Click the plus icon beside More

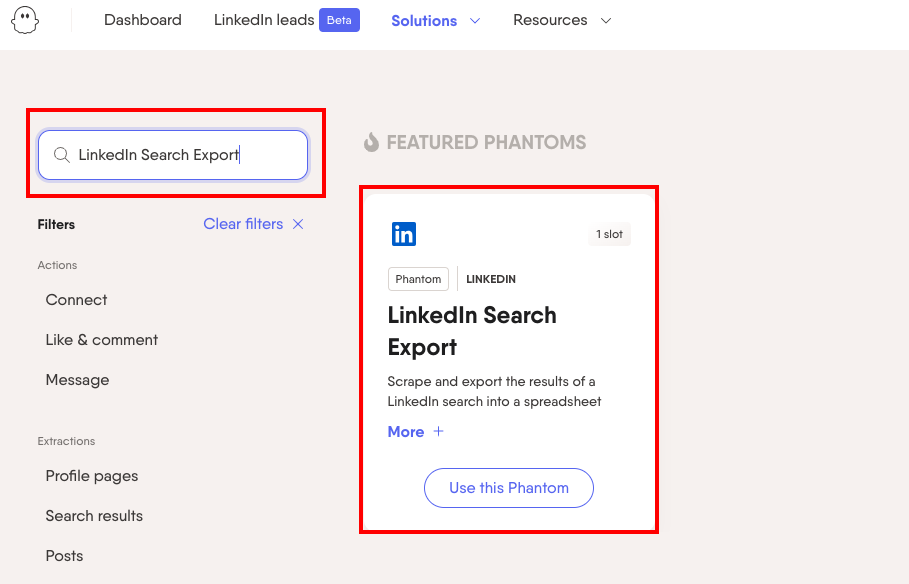[x=438, y=432]
